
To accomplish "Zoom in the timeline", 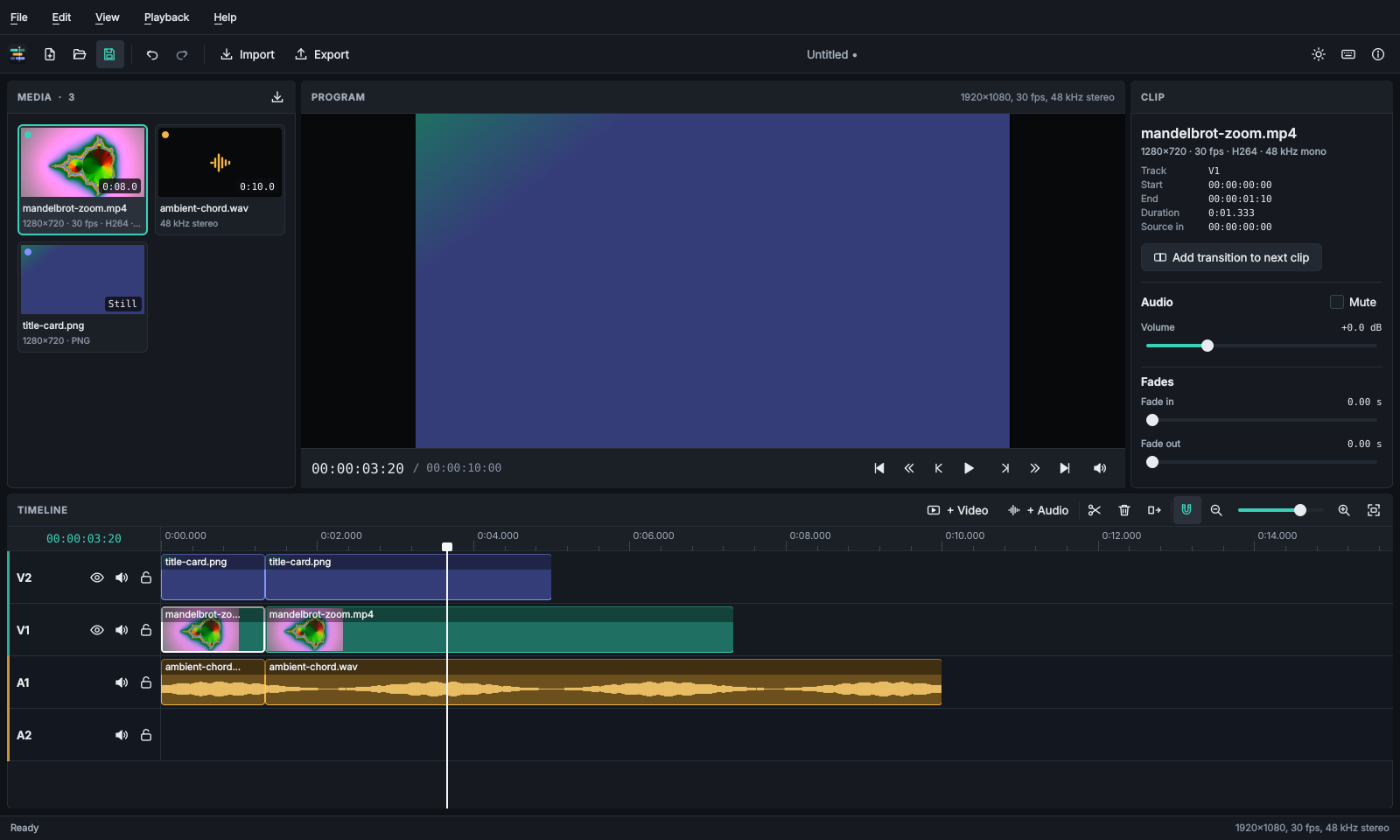I will (1344, 510).
